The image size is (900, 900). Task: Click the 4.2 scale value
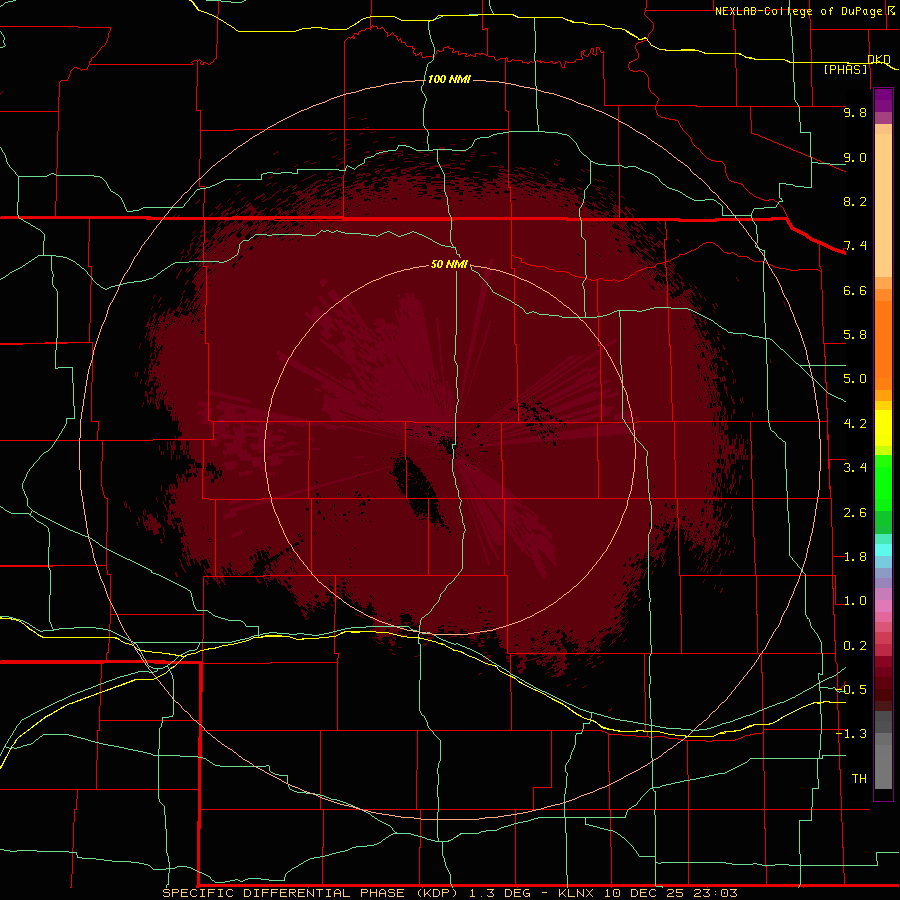tap(855, 424)
